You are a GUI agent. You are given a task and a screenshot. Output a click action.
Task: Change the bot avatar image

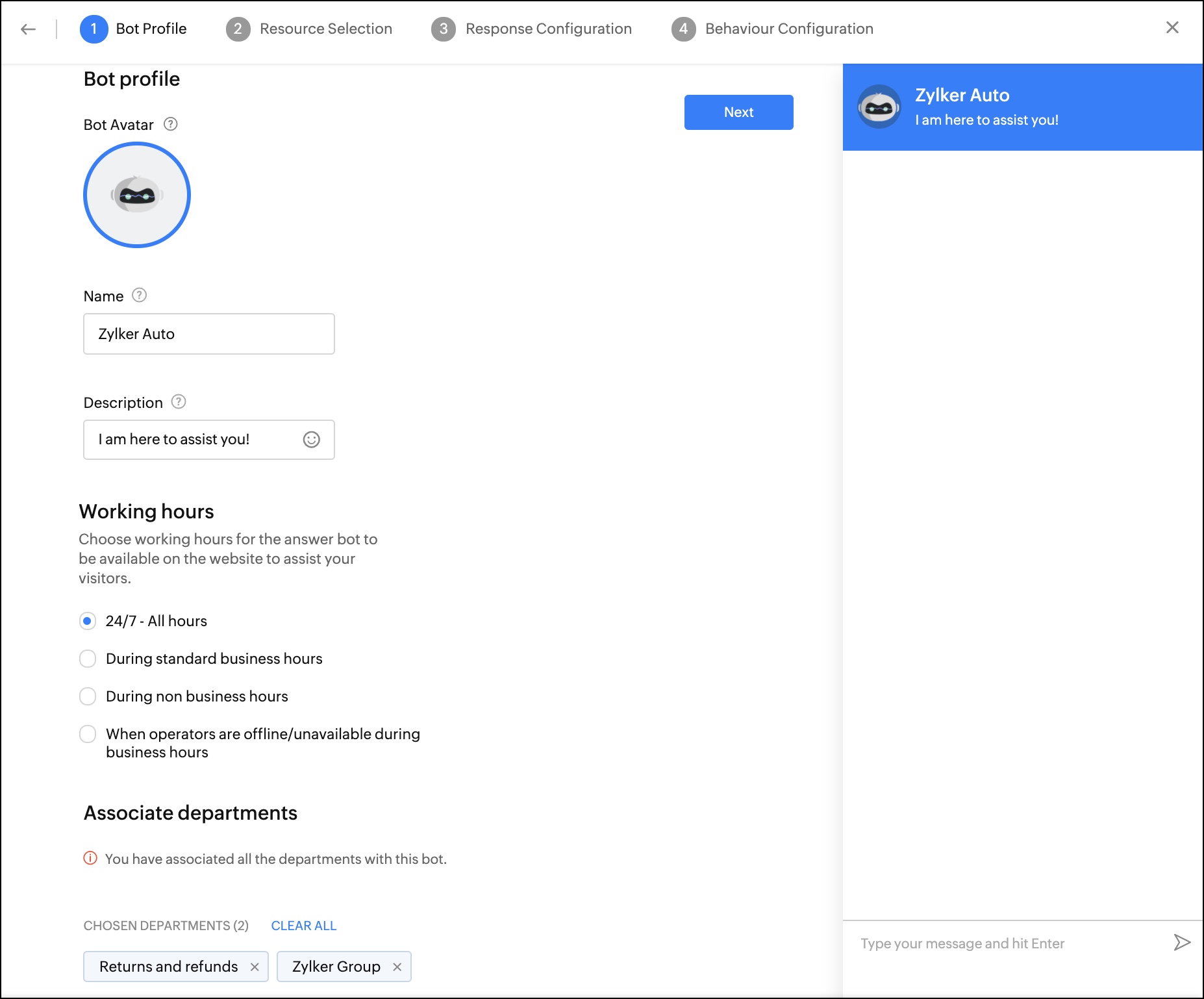click(137, 195)
